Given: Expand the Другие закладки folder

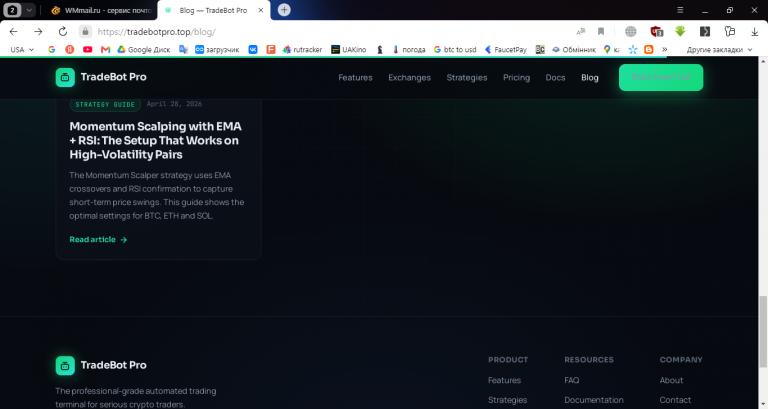Looking at the screenshot, I should [x=719, y=49].
